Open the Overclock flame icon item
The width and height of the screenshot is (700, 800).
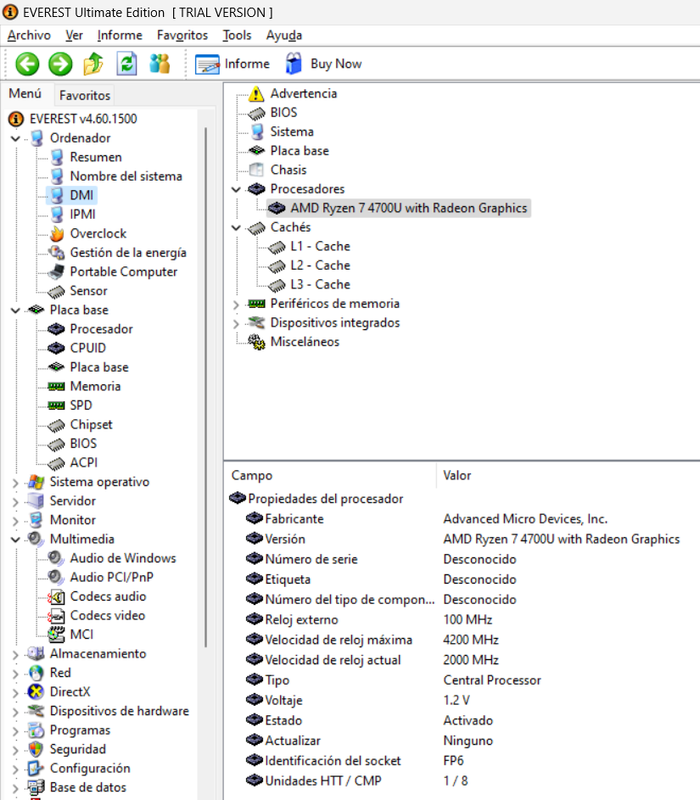coord(57,234)
